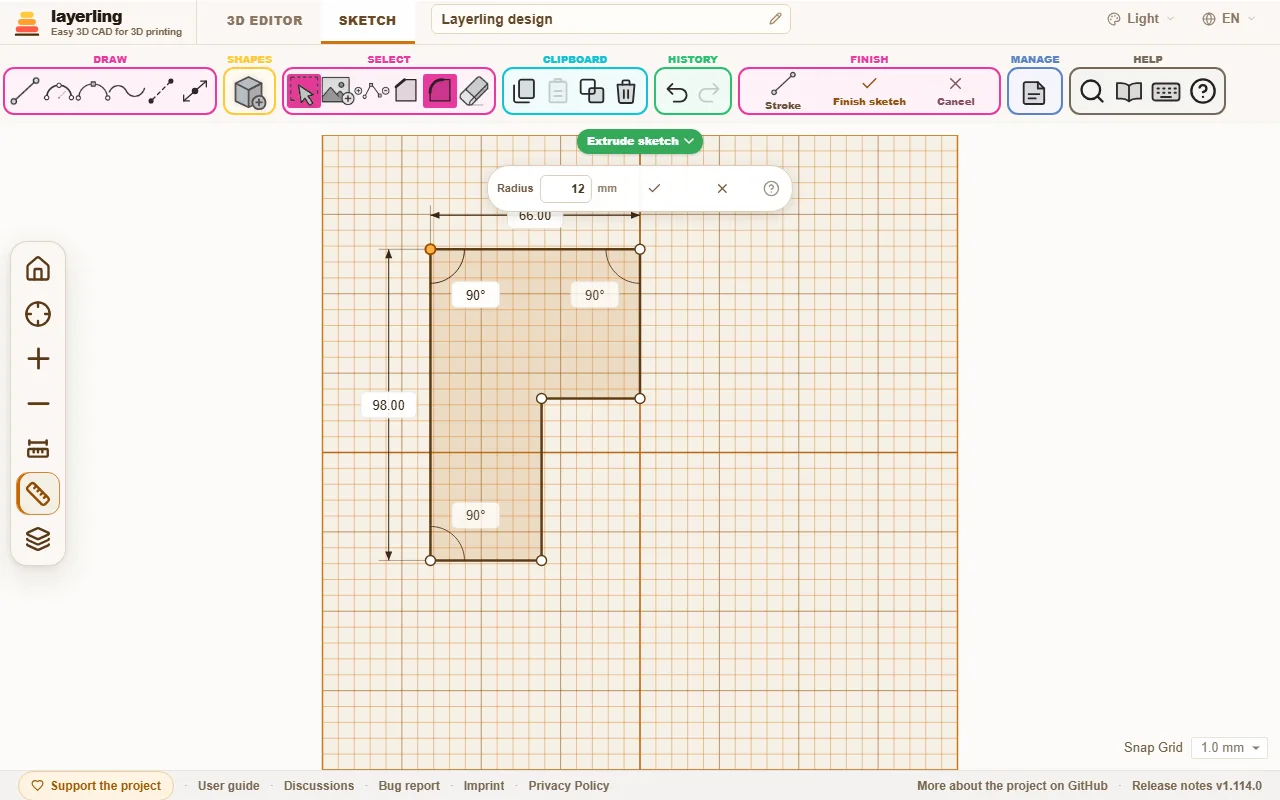Open the Light theme dropdown
The height and width of the screenshot is (800, 1280).
pyautogui.click(x=1141, y=19)
